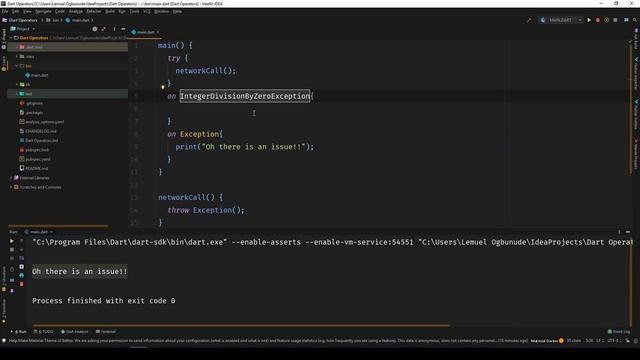Screen dimensions: 640x360
Task: Open the Help menu
Action: pos(177,11)
